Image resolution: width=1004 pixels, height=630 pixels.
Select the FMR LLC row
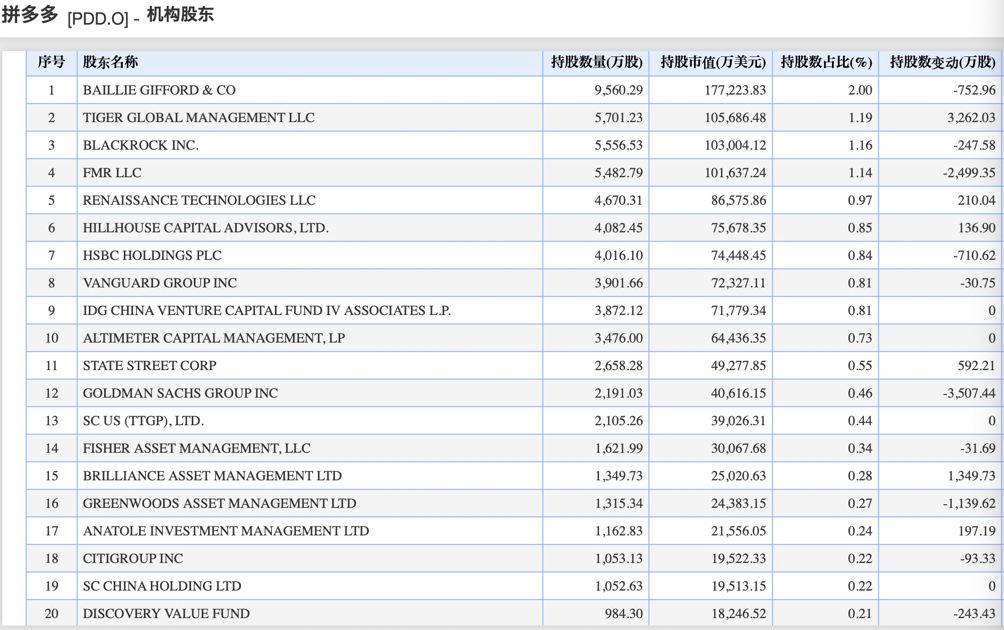point(514,173)
